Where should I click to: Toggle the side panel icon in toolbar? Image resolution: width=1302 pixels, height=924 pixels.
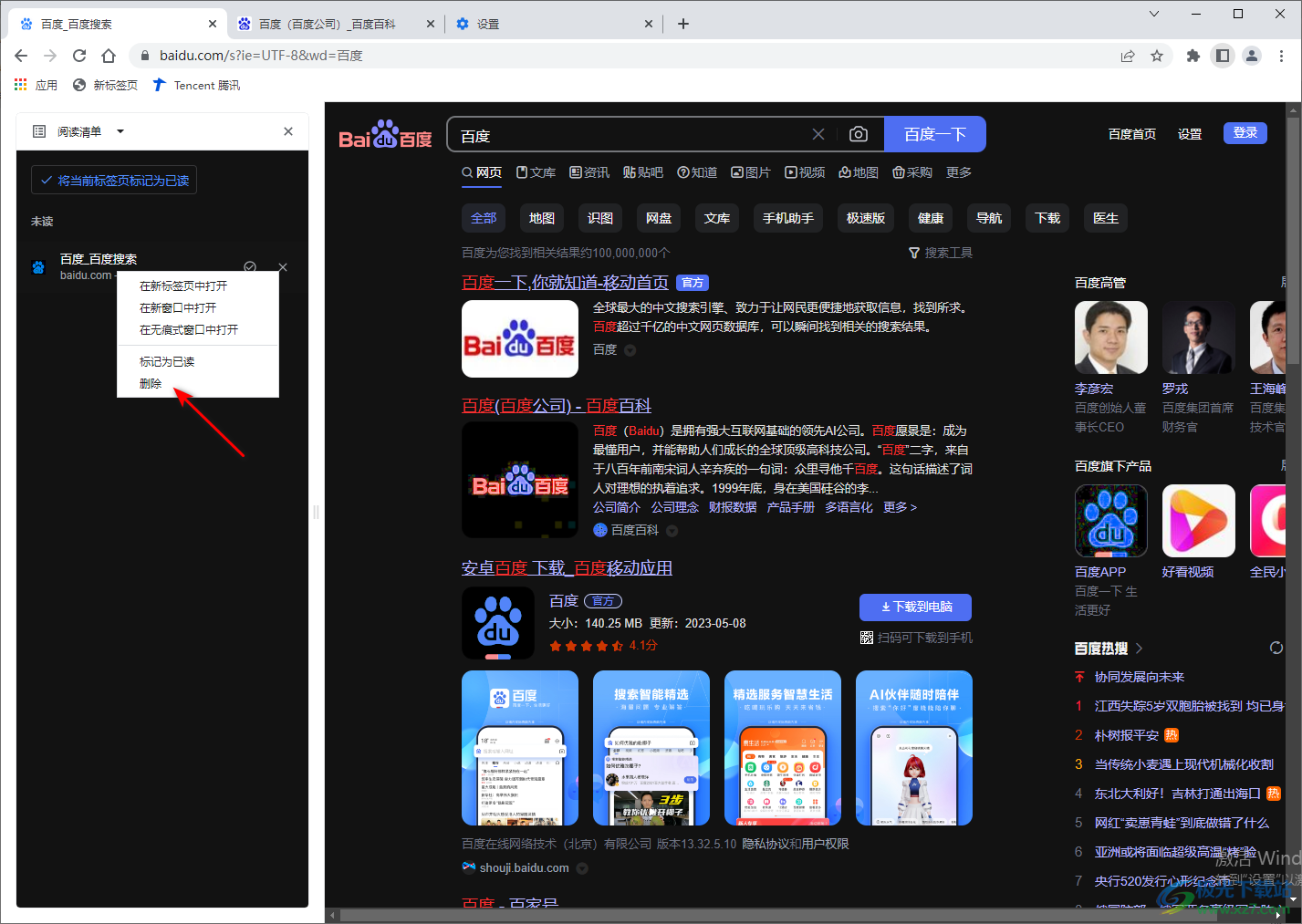1223,56
